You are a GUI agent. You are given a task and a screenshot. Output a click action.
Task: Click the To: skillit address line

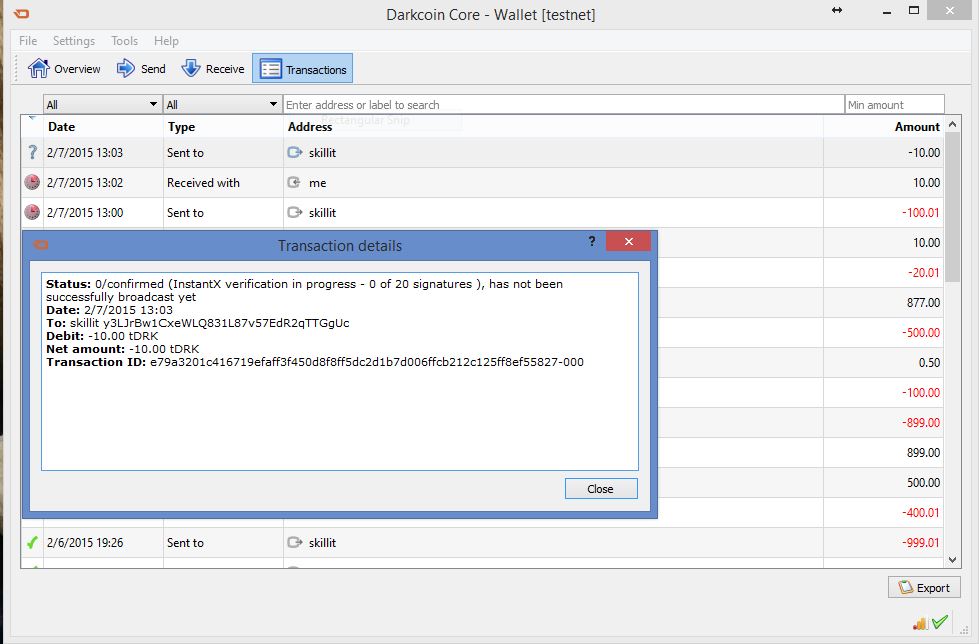(197, 323)
